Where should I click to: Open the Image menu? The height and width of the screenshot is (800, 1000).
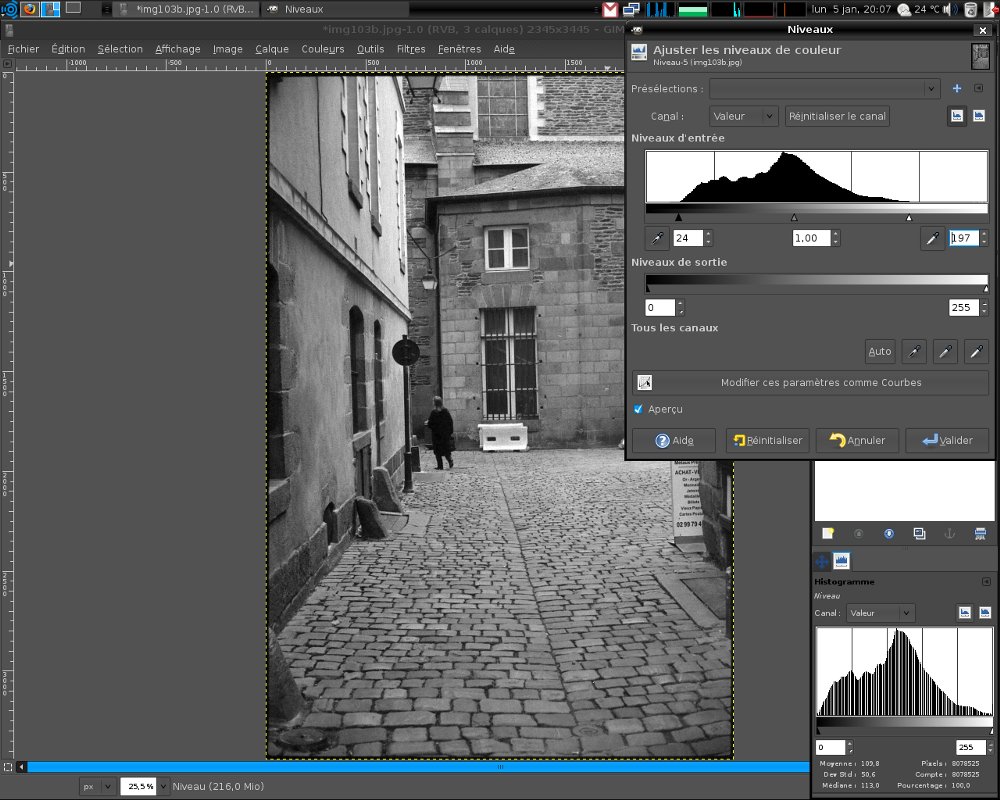tap(228, 49)
